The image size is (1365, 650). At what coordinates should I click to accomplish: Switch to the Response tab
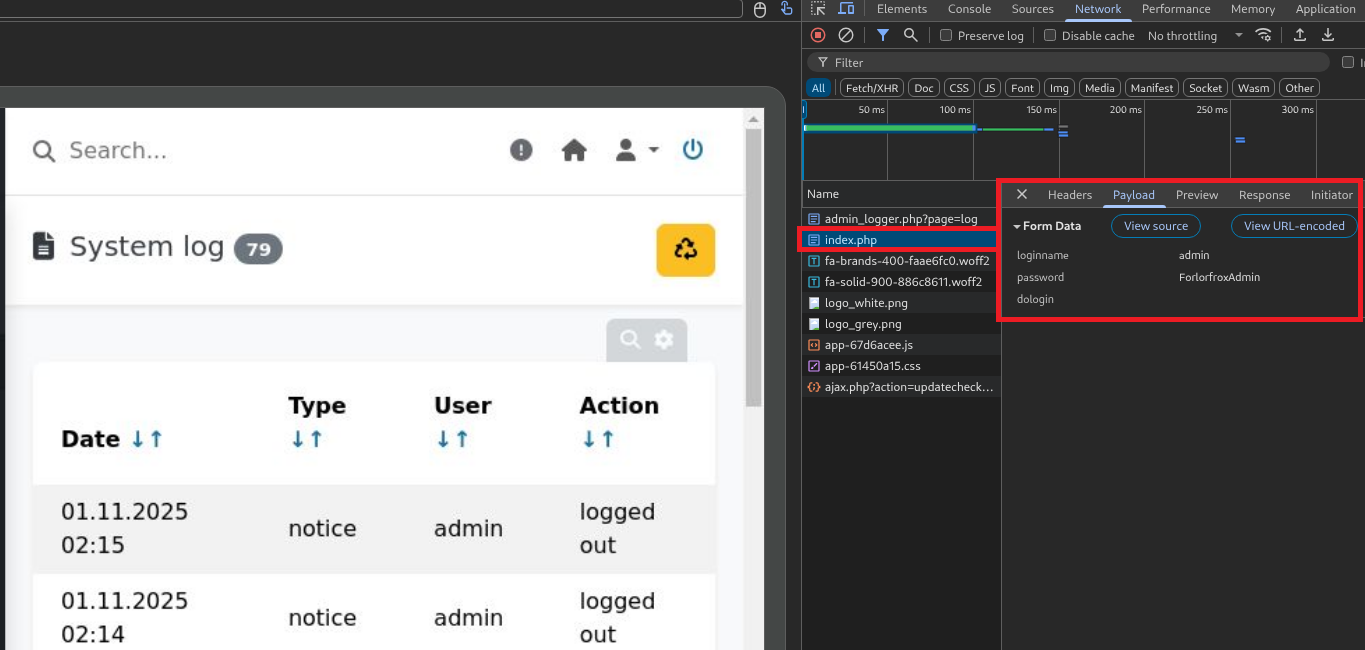tap(1264, 195)
